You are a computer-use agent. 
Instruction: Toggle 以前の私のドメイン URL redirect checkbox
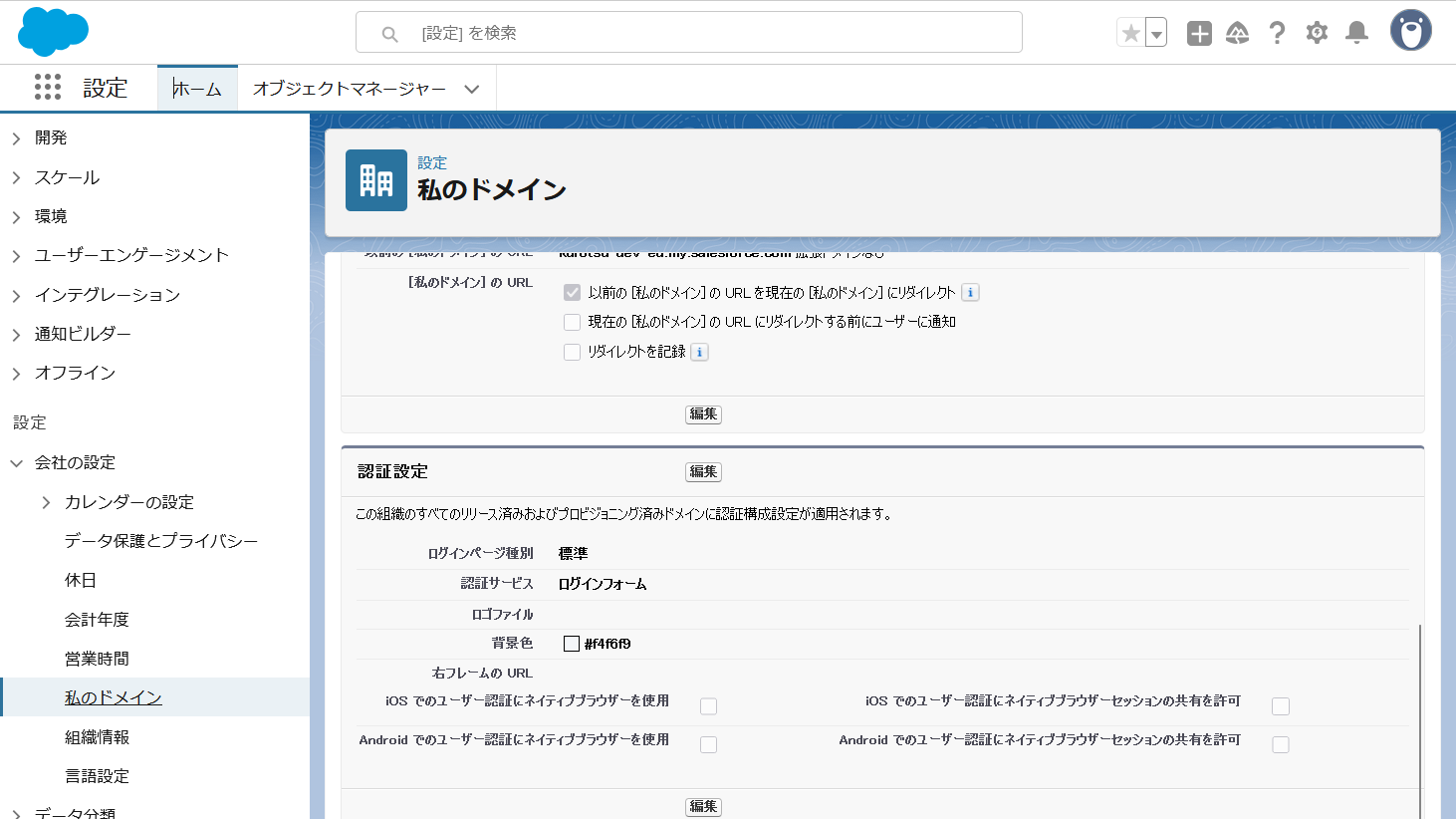(572, 292)
